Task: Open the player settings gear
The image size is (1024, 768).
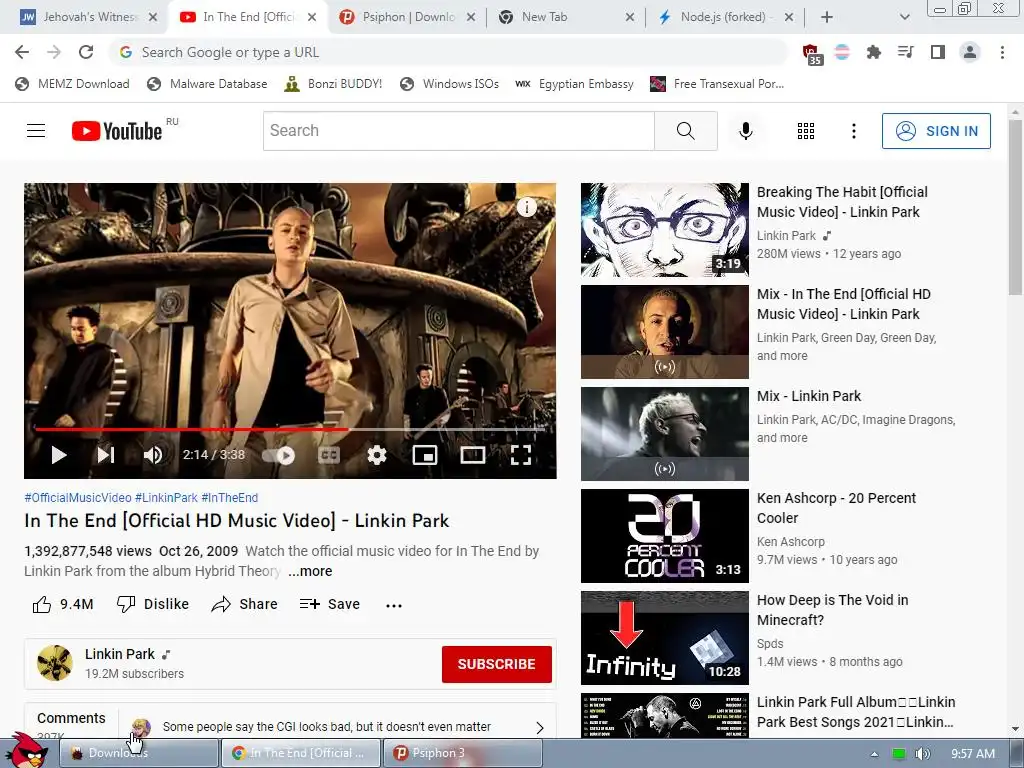Action: click(377, 455)
